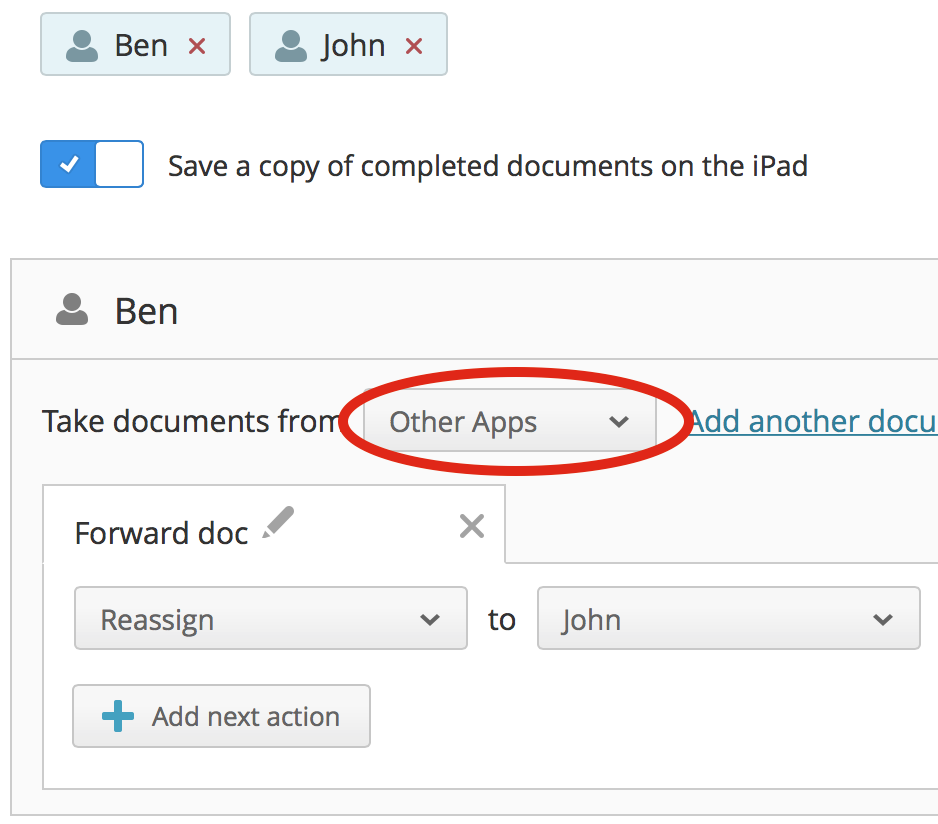
Task: Click the Ben section header title
Action: coord(146,311)
